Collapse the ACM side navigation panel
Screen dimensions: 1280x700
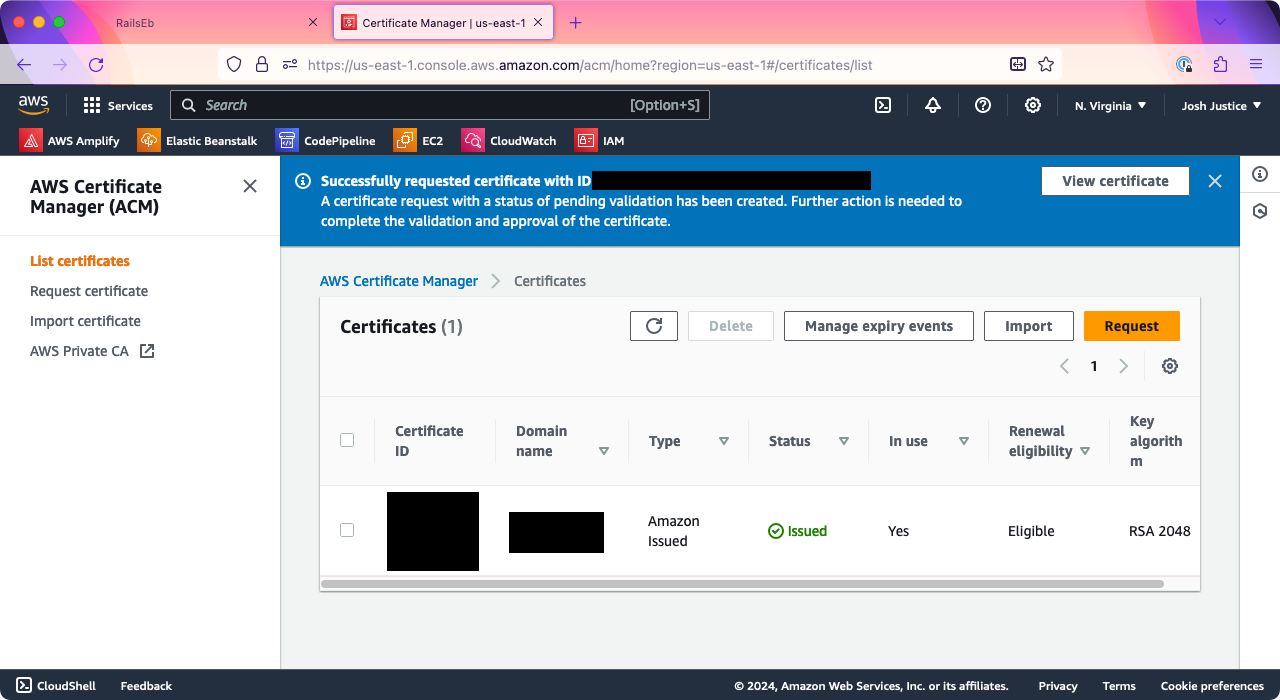[x=250, y=186]
